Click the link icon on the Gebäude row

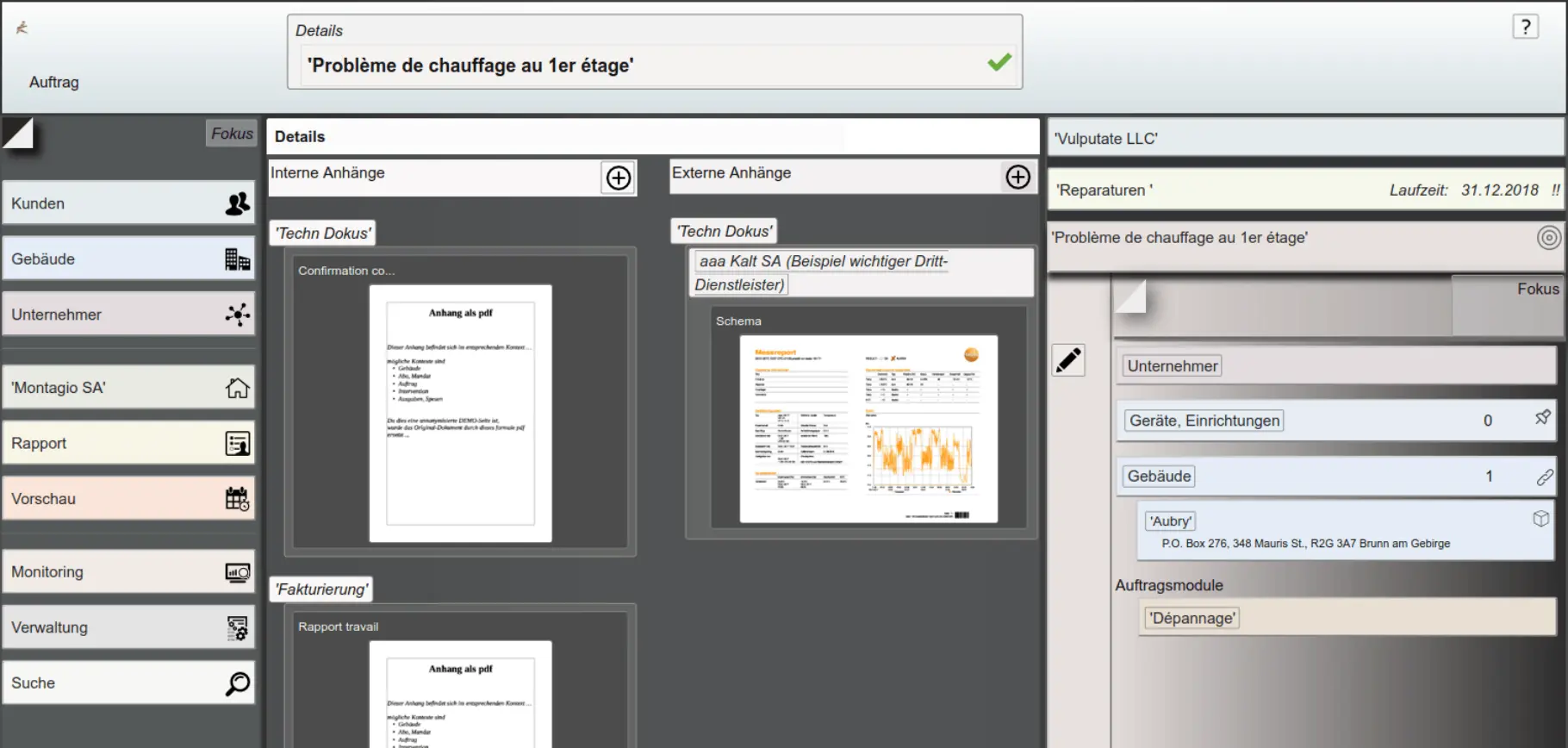(x=1545, y=477)
